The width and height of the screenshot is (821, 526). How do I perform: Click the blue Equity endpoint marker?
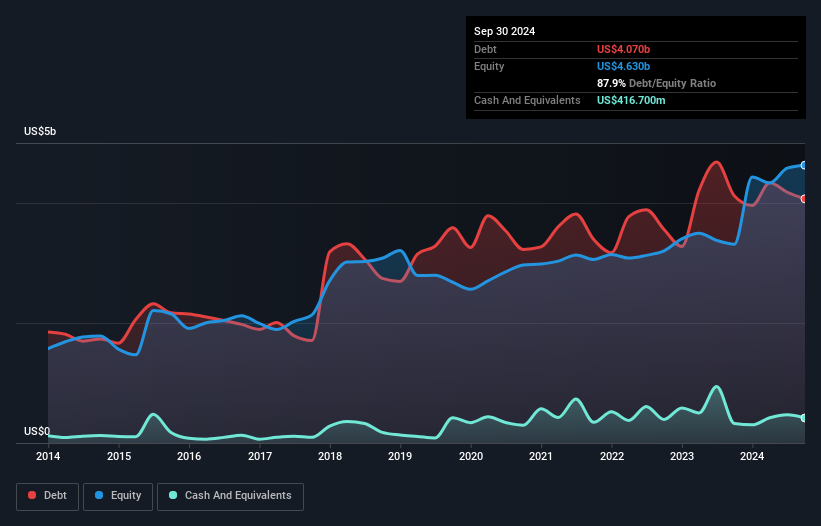(804, 165)
